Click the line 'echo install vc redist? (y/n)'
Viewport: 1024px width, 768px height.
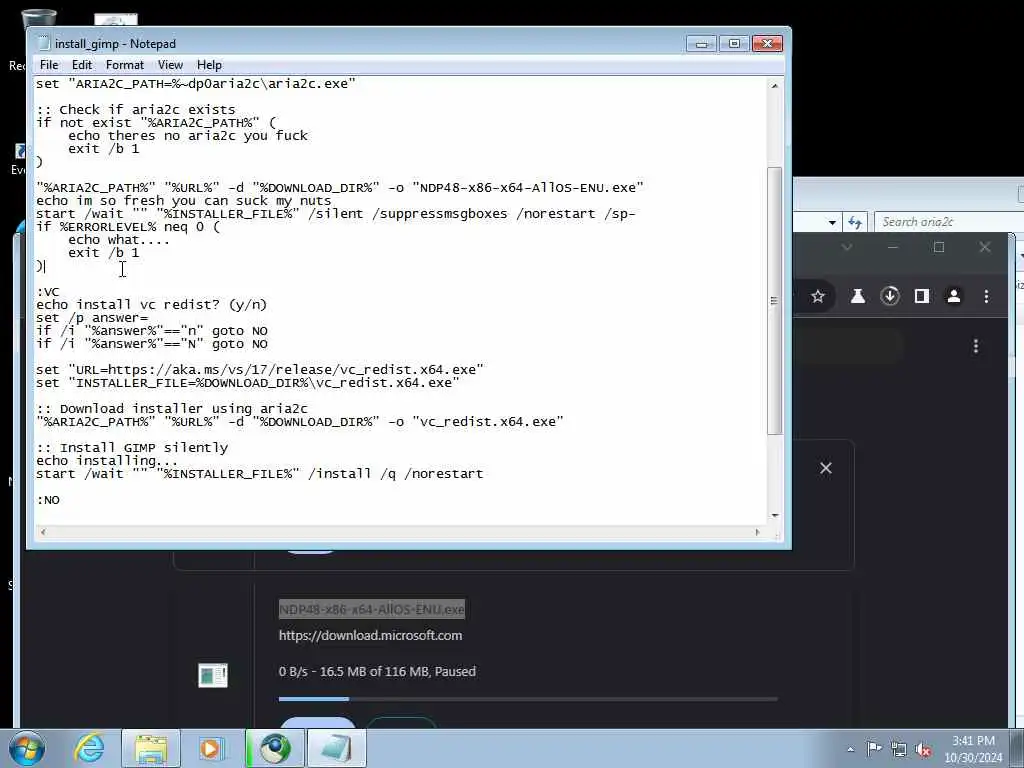[x=152, y=305]
